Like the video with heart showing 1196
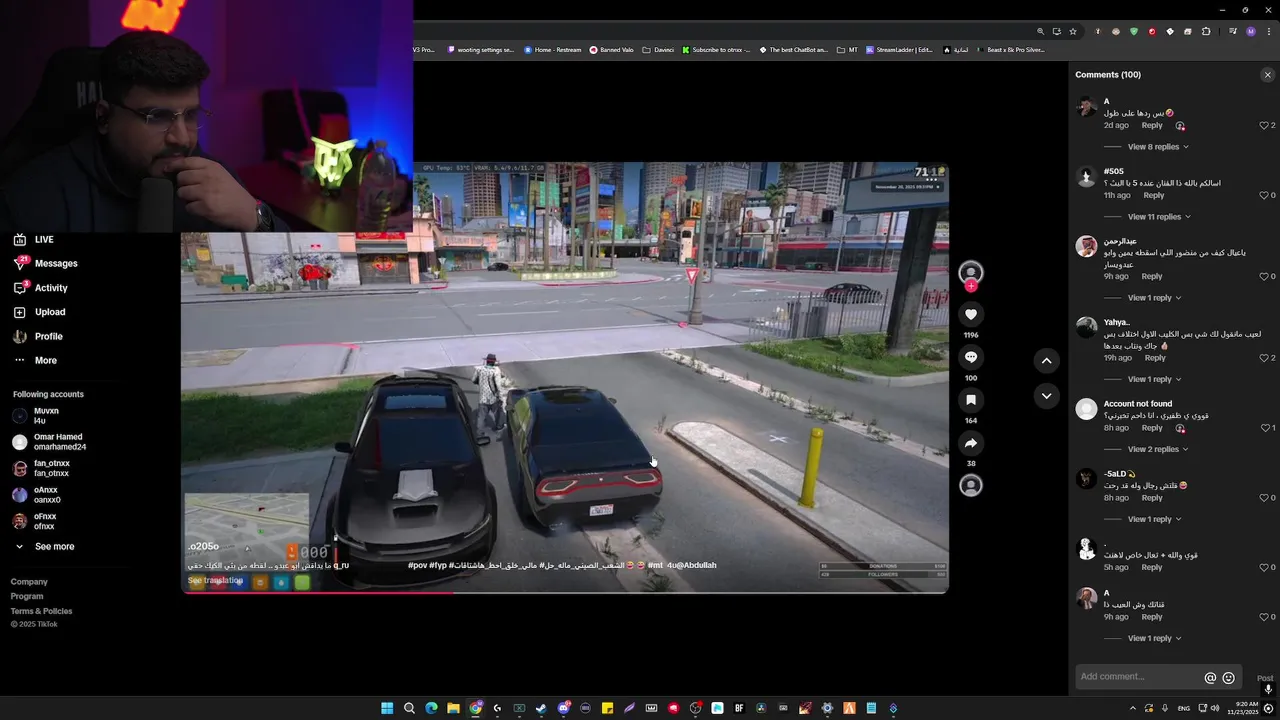This screenshot has height=720, width=1280. tap(970, 314)
